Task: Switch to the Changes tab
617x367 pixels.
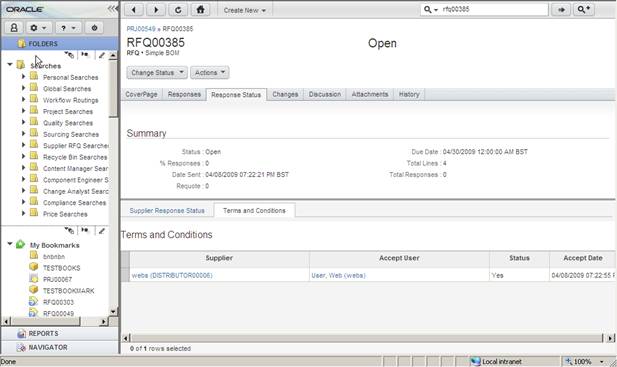Action: pyautogui.click(x=285, y=94)
